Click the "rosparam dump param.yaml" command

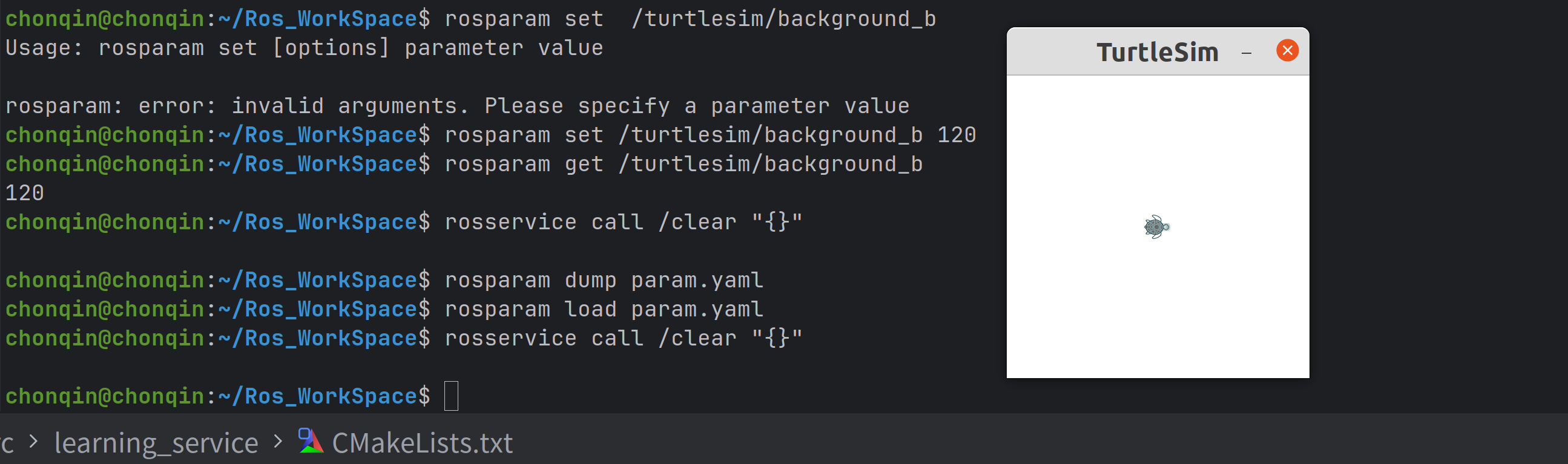coord(603,280)
